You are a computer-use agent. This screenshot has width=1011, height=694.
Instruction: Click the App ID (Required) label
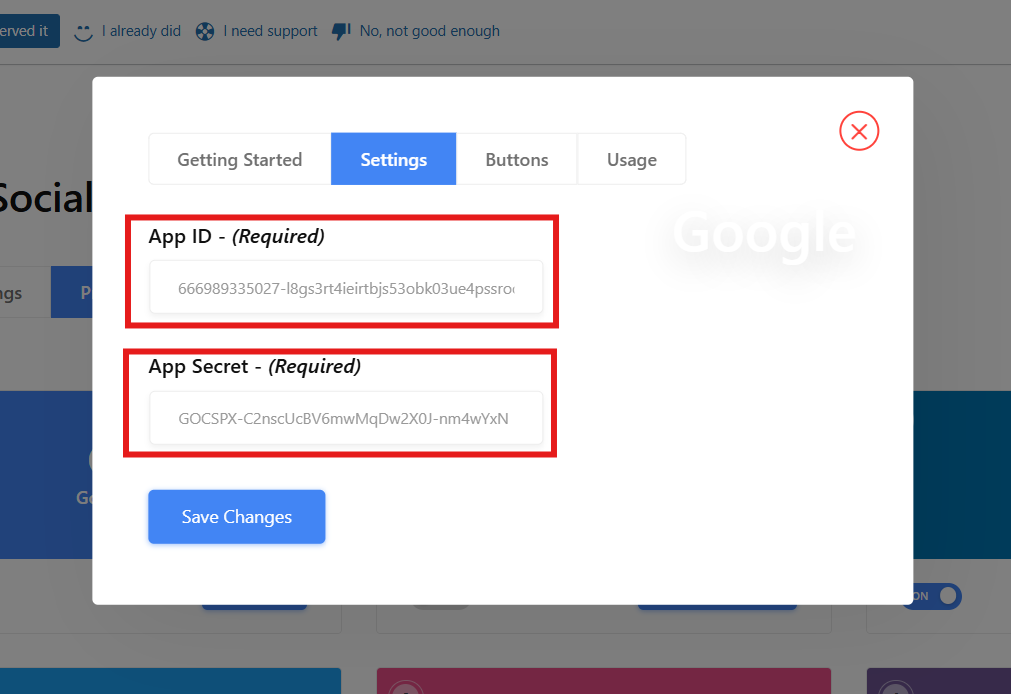click(237, 237)
